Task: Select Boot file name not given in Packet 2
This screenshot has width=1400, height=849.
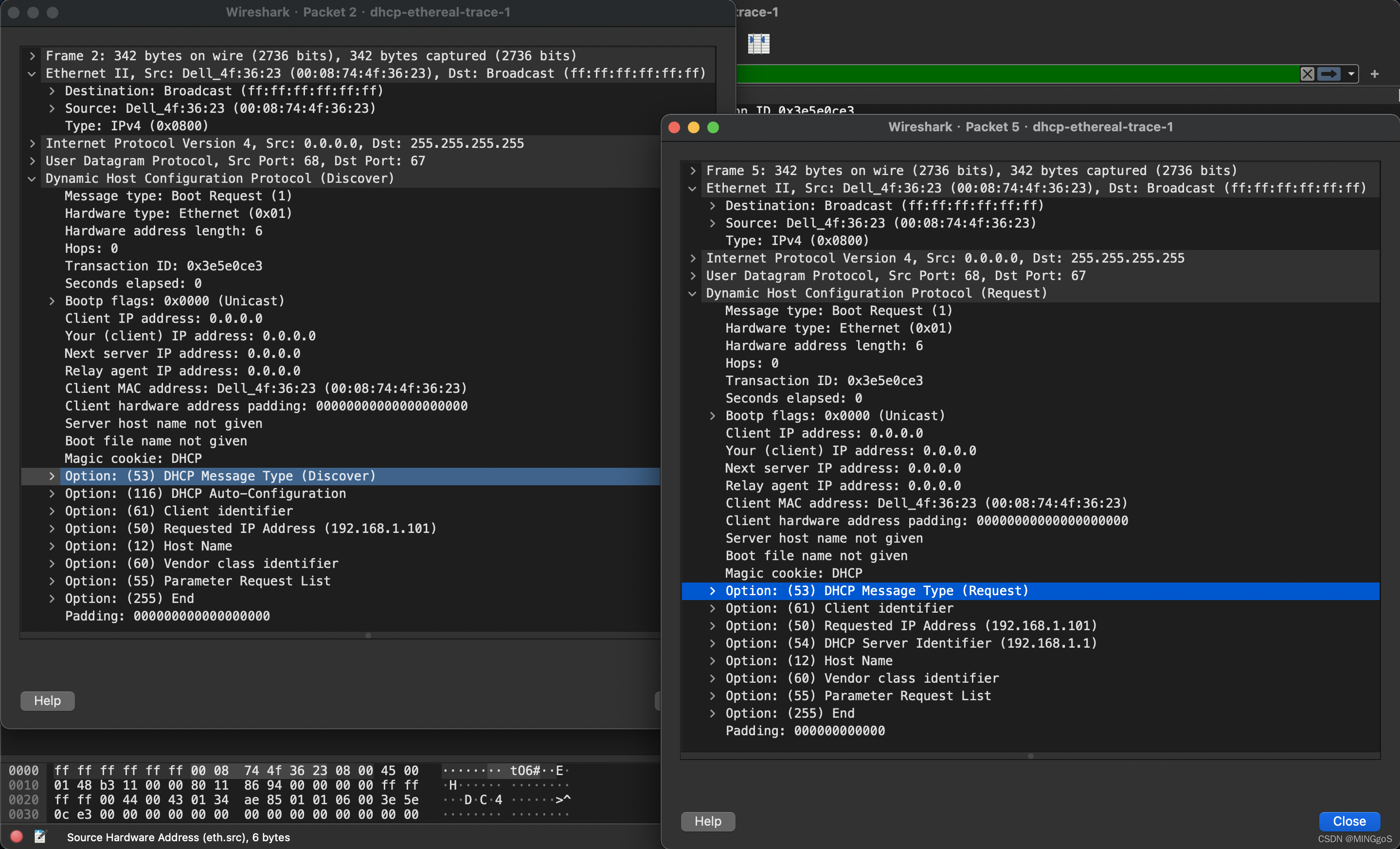Action: 341,441
